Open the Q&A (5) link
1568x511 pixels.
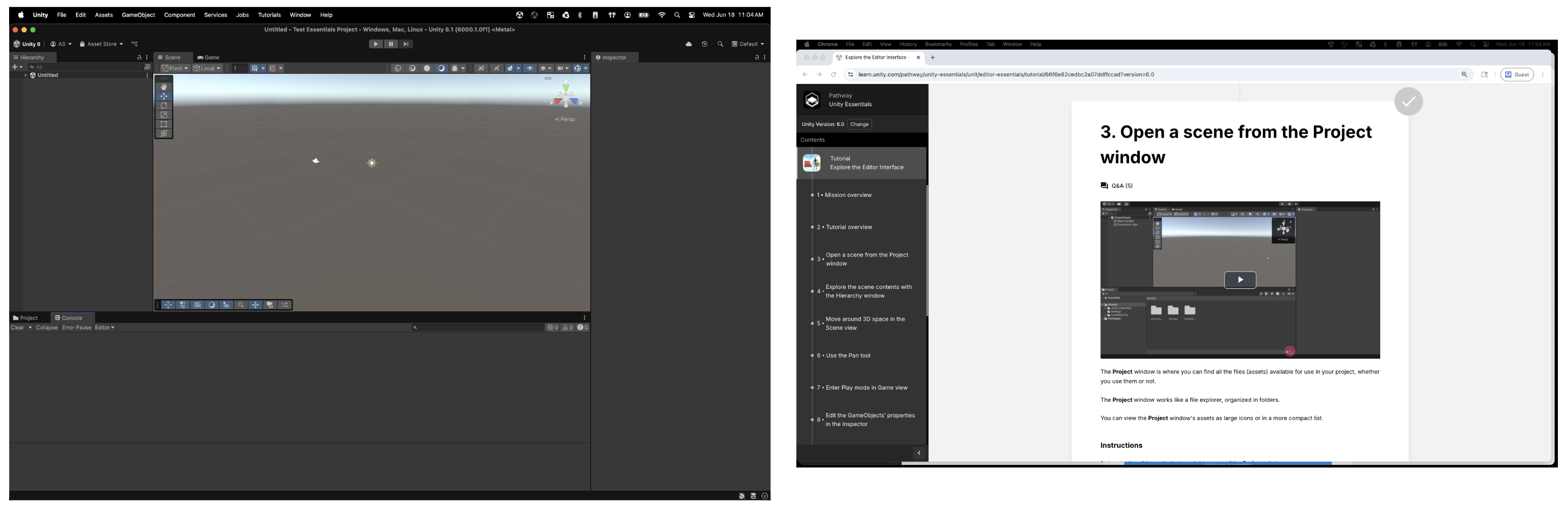coord(1117,186)
